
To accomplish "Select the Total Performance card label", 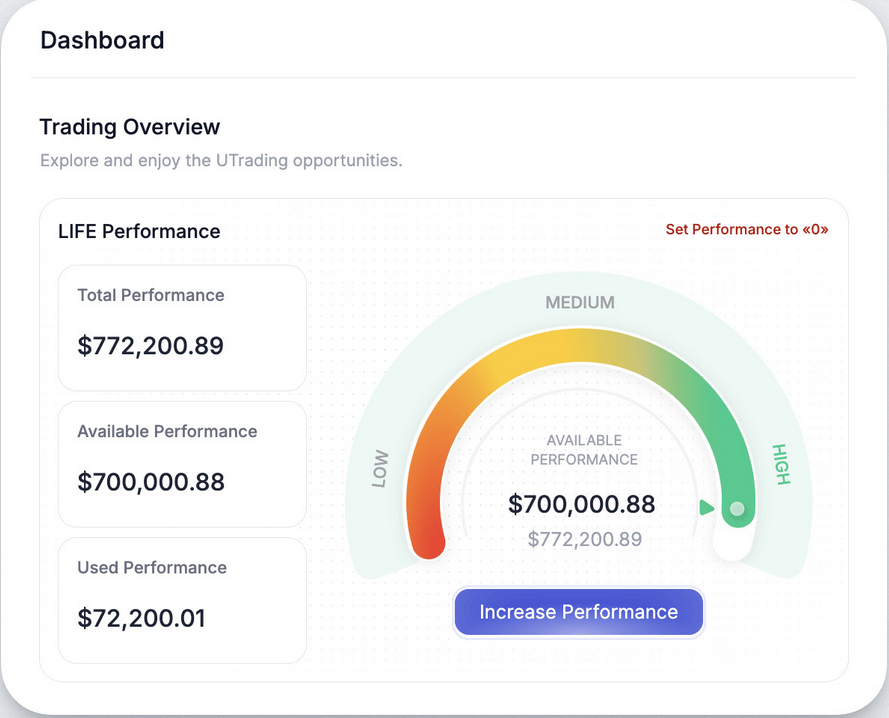I will pos(150,295).
